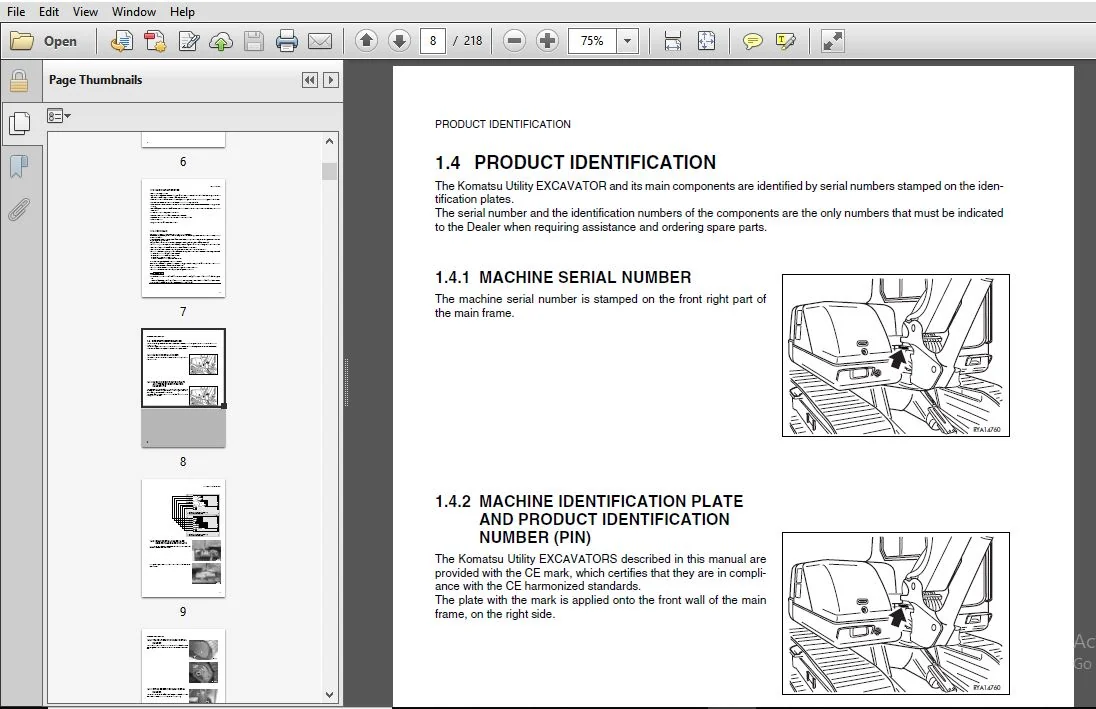Open the Attachments paperclip panel icon

tap(19, 209)
